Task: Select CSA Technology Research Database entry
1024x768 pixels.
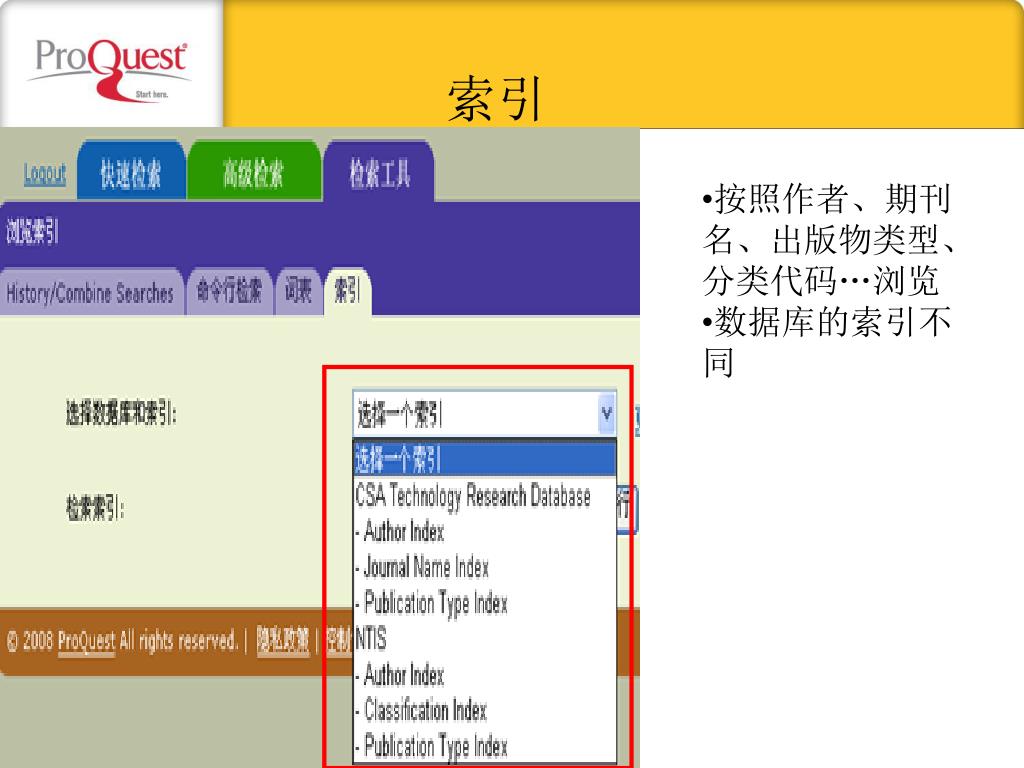Action: pos(484,496)
